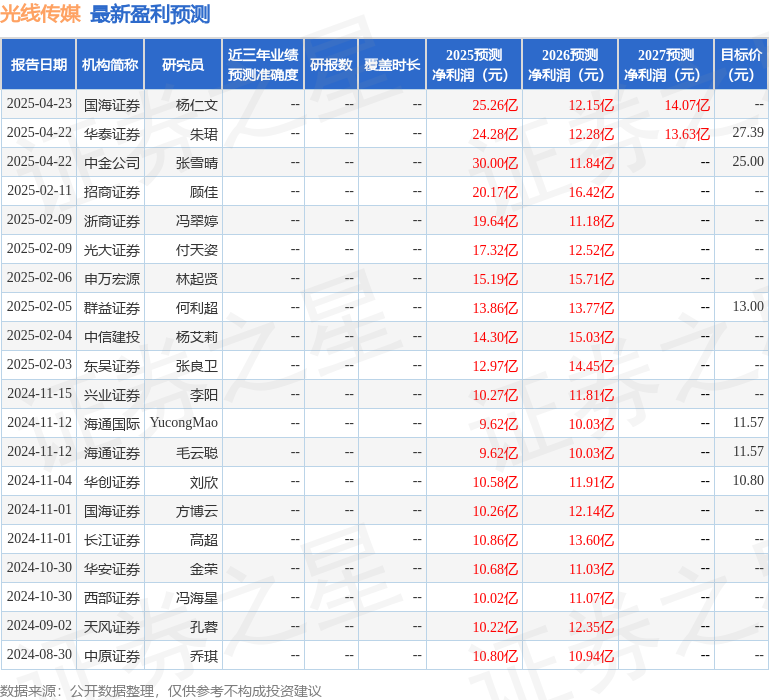
Task: Click institution 华创证券
Action: point(112,481)
